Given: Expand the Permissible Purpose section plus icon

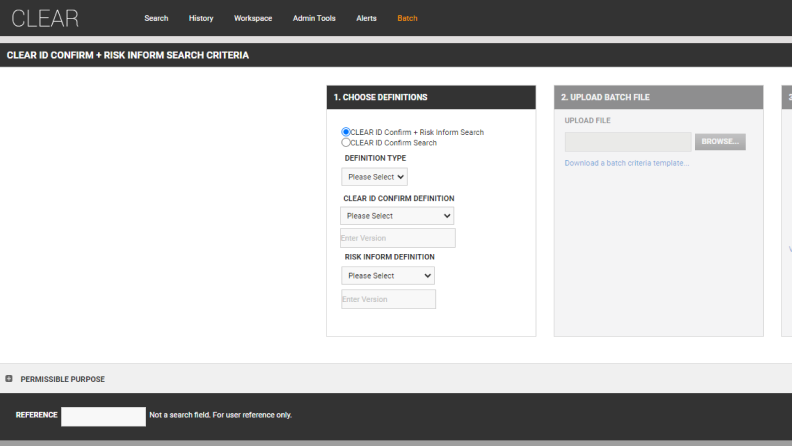Looking at the screenshot, I should (9, 379).
